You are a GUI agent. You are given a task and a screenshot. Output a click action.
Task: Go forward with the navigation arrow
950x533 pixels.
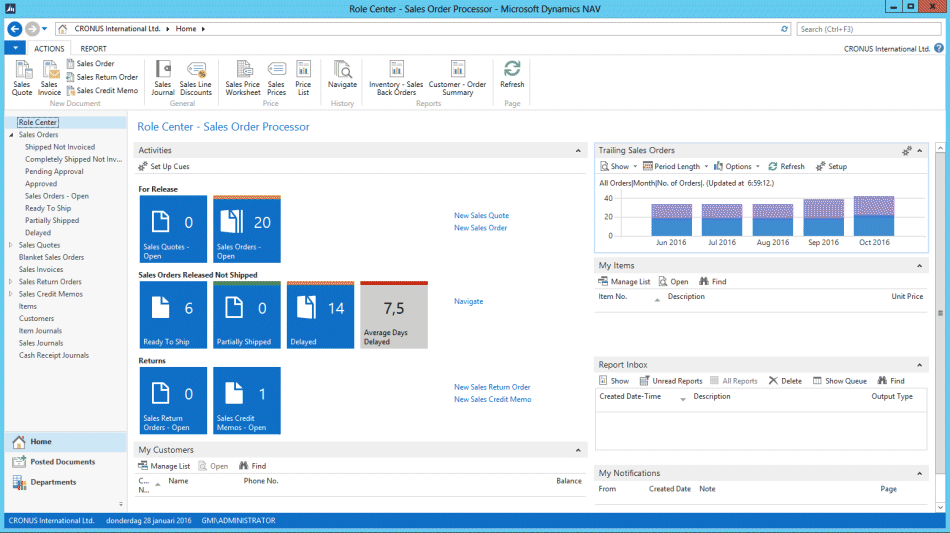click(32, 28)
